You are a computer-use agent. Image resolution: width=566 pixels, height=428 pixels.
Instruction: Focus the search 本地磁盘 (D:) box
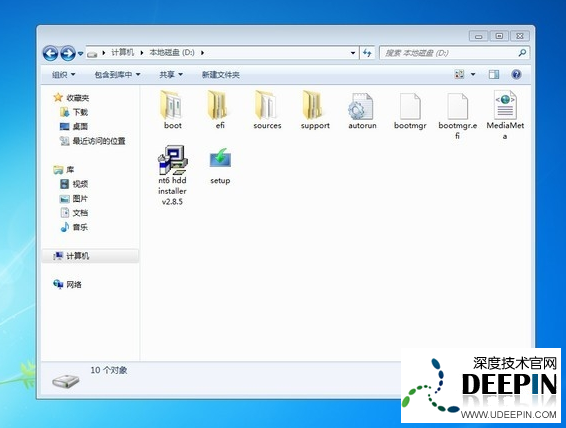(x=454, y=53)
